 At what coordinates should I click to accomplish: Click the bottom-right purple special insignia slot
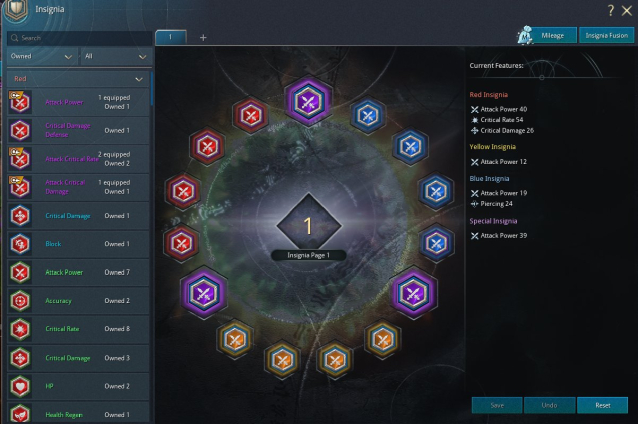click(413, 293)
